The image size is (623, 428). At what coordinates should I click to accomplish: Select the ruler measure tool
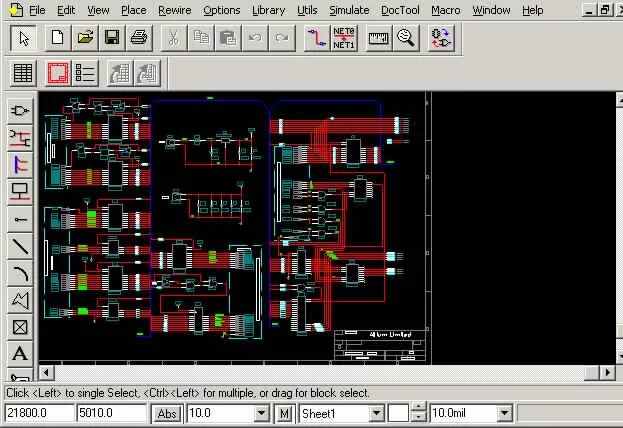point(378,38)
